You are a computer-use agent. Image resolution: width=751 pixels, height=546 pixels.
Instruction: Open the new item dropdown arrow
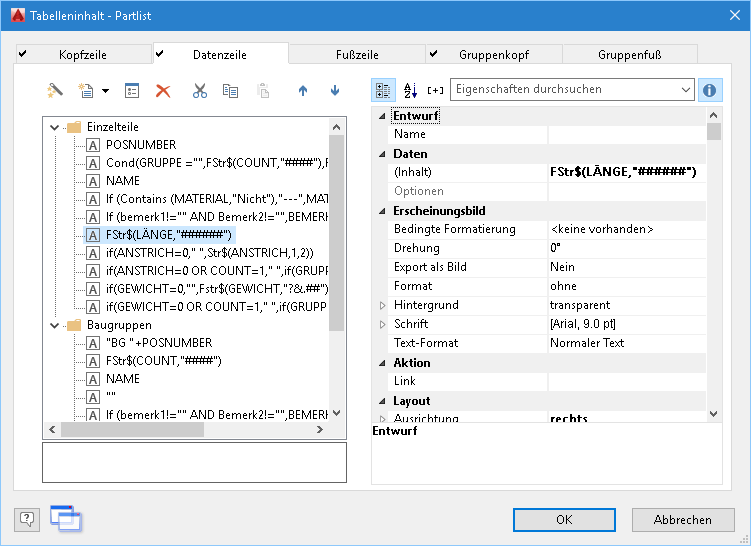tap(105, 91)
